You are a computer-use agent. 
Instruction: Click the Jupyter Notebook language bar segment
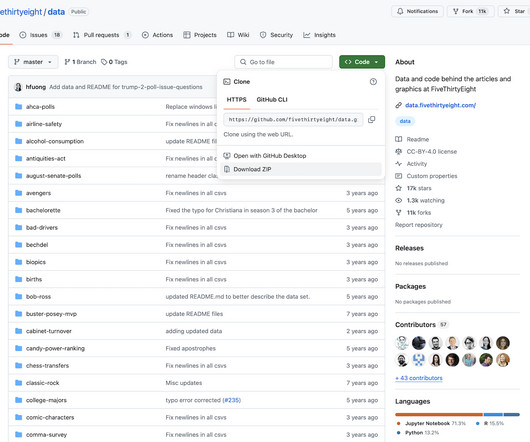[x=439, y=414]
